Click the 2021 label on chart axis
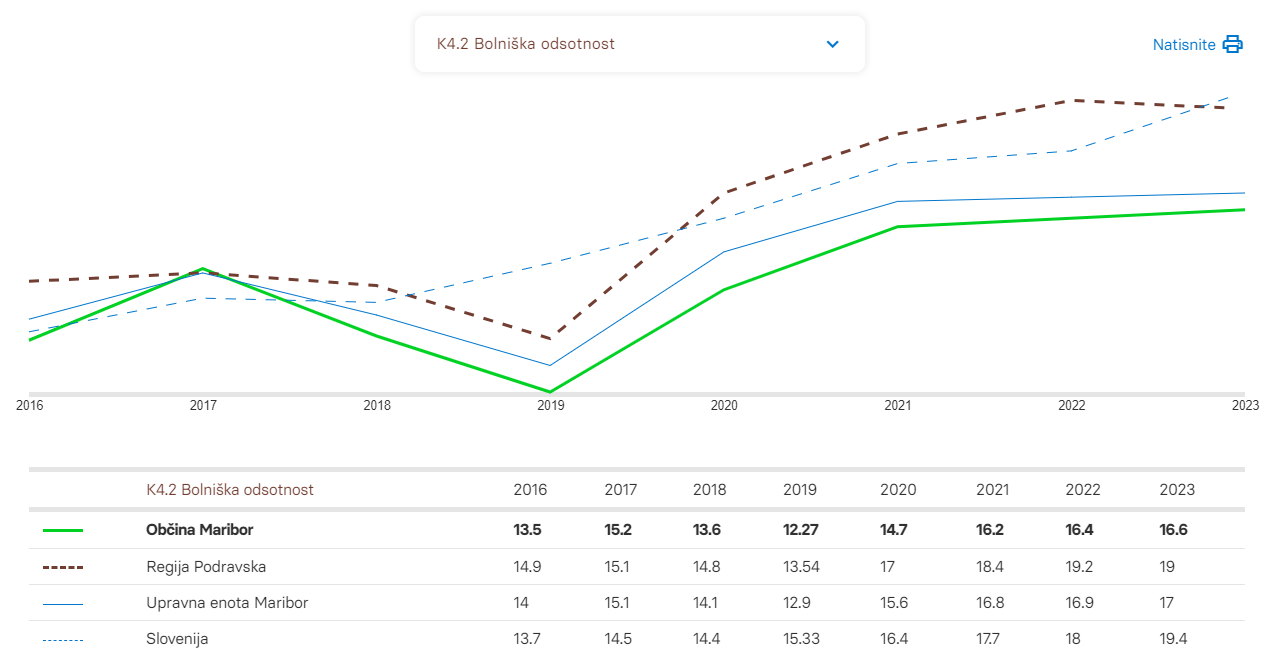1267x654 pixels. click(x=897, y=406)
